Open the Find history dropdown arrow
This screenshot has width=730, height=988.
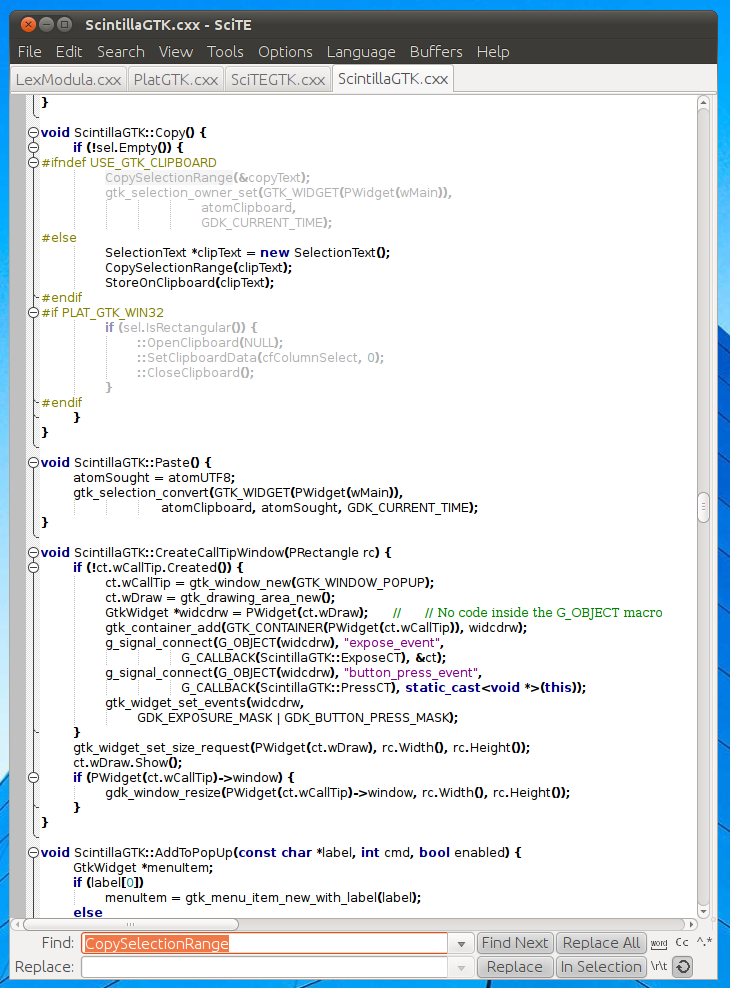[x=461, y=943]
